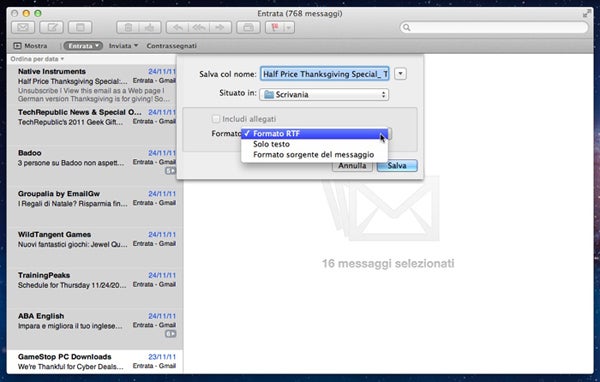Click the Salva col nome field
Viewport: 600px width, 382px height.
[325, 74]
